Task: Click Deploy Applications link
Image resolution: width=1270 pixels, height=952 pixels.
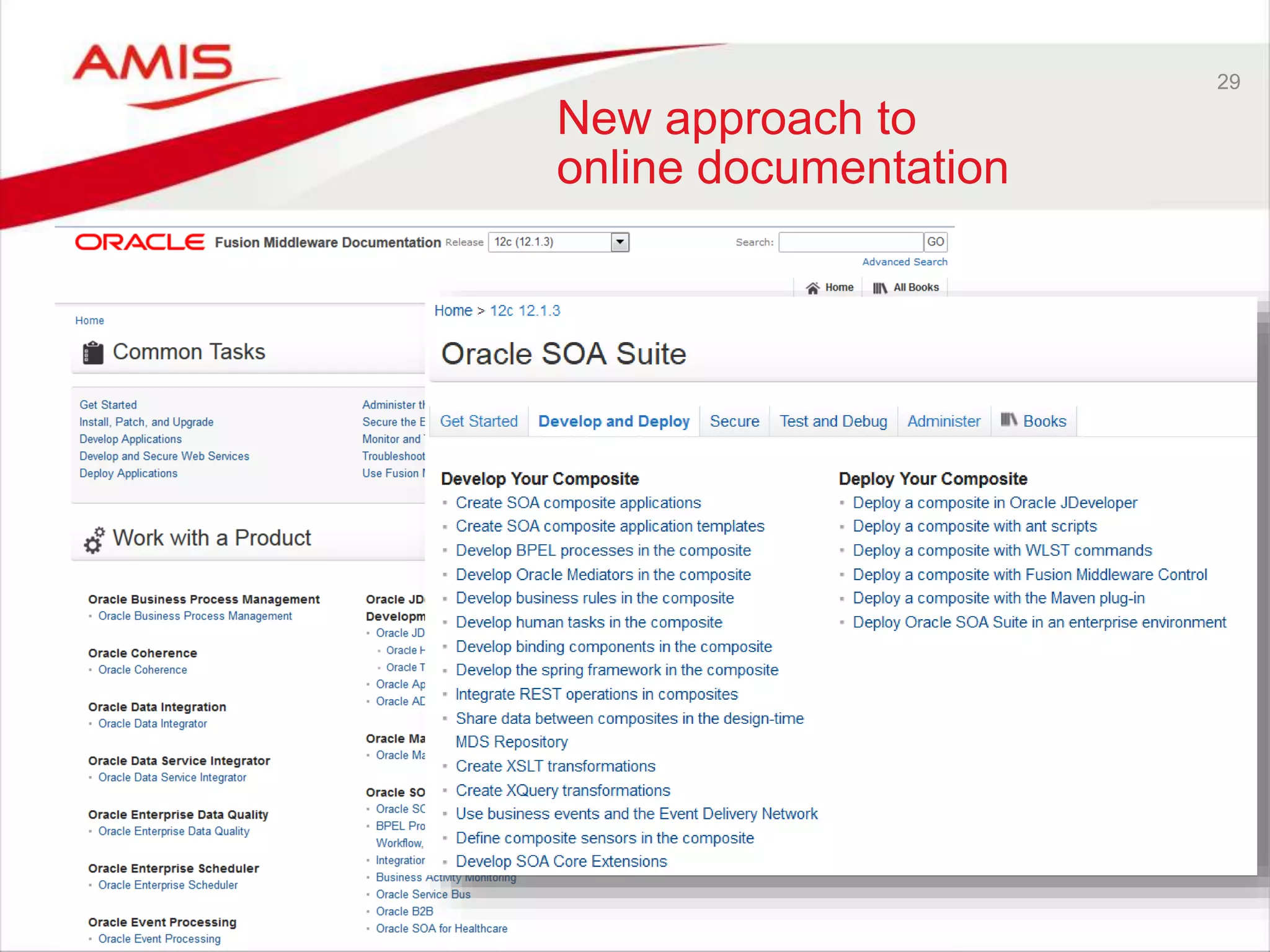Action: [x=128, y=474]
